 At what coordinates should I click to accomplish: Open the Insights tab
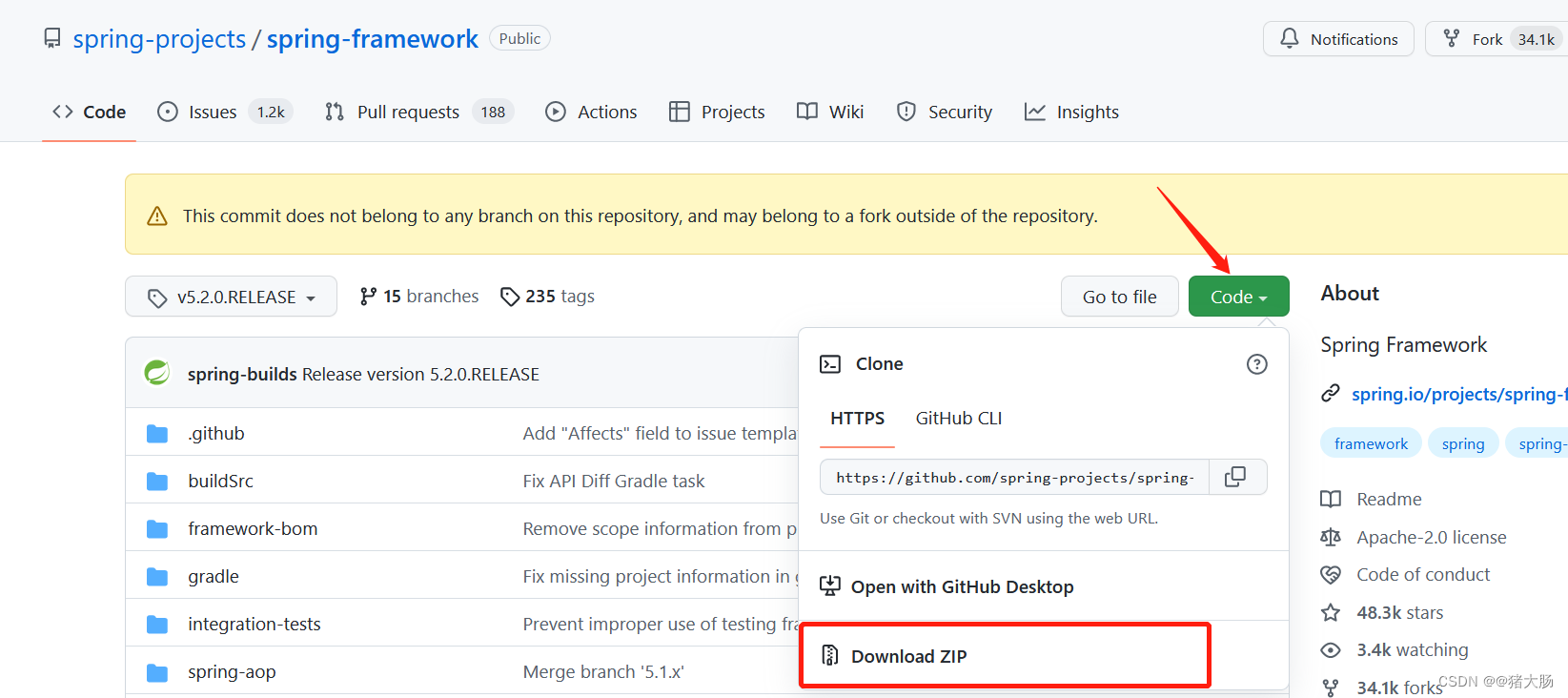click(1071, 112)
